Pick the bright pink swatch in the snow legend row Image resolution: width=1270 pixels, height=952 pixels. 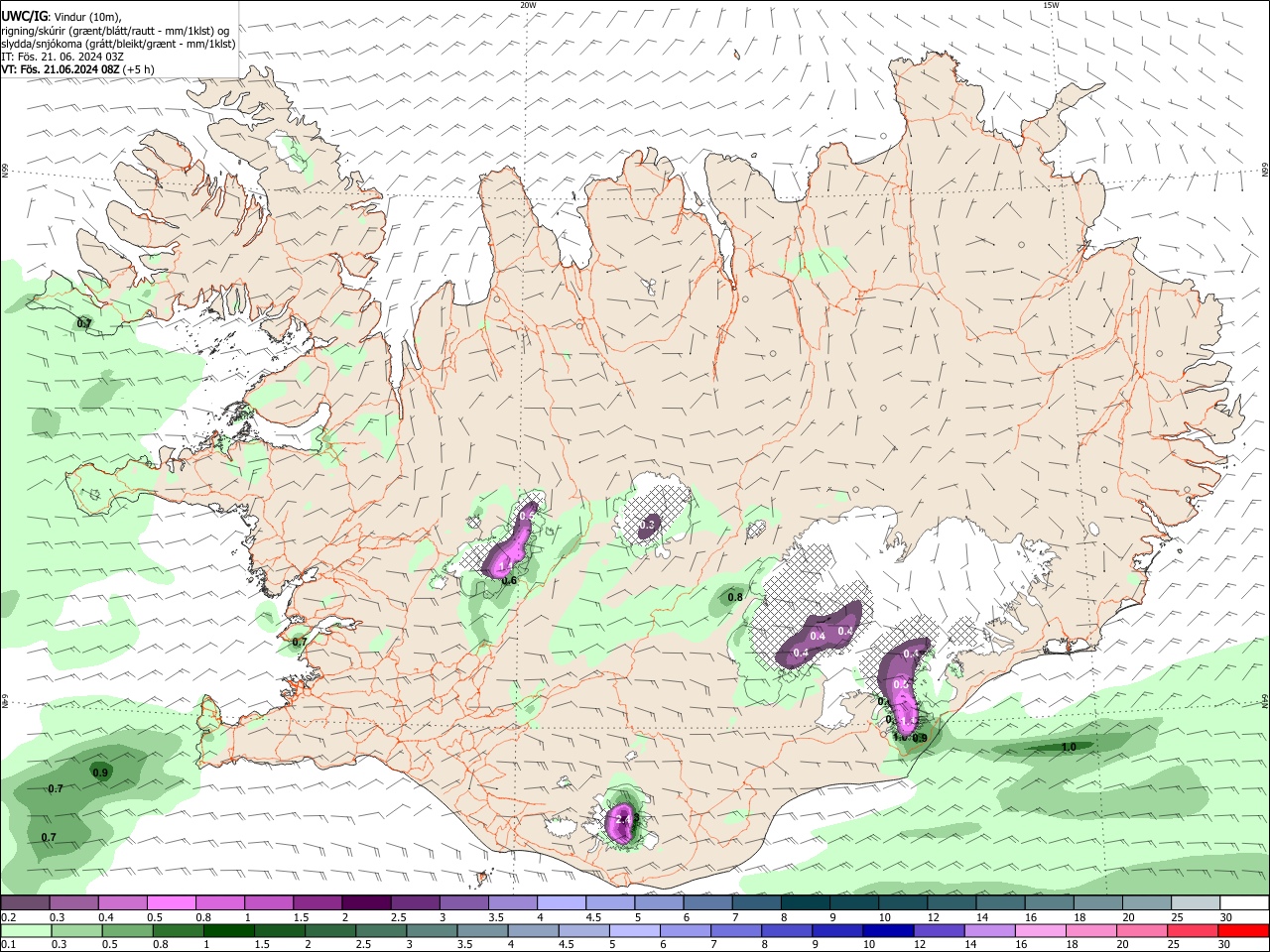point(171,902)
